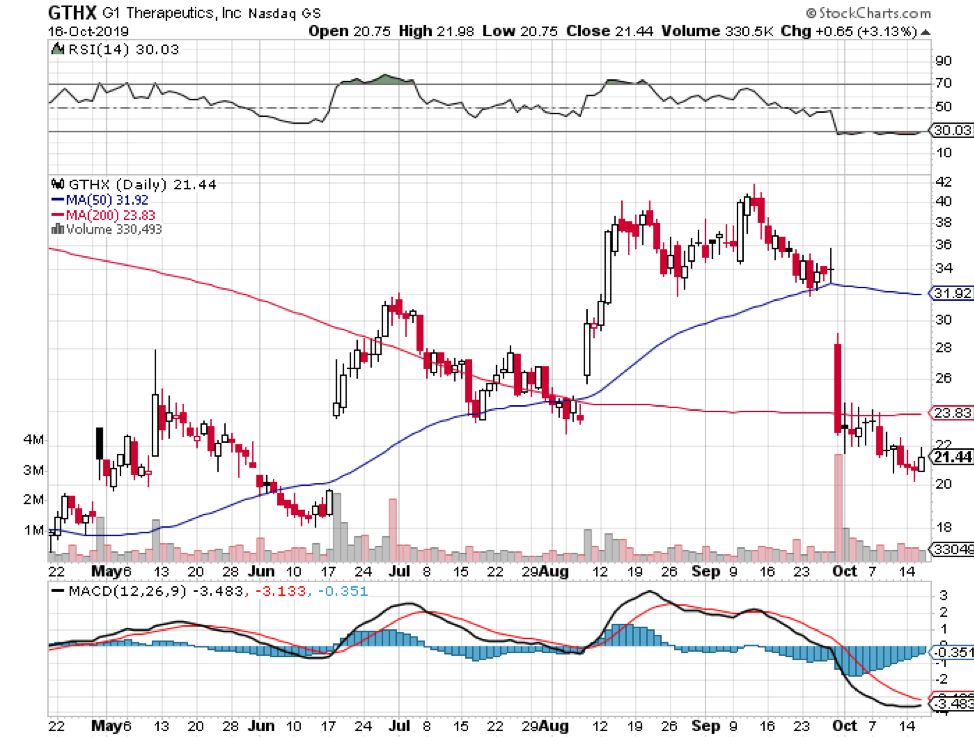This screenshot has height=737, width=974.
Task: Click the 4M label on the volume axis
Action: click(x=34, y=440)
